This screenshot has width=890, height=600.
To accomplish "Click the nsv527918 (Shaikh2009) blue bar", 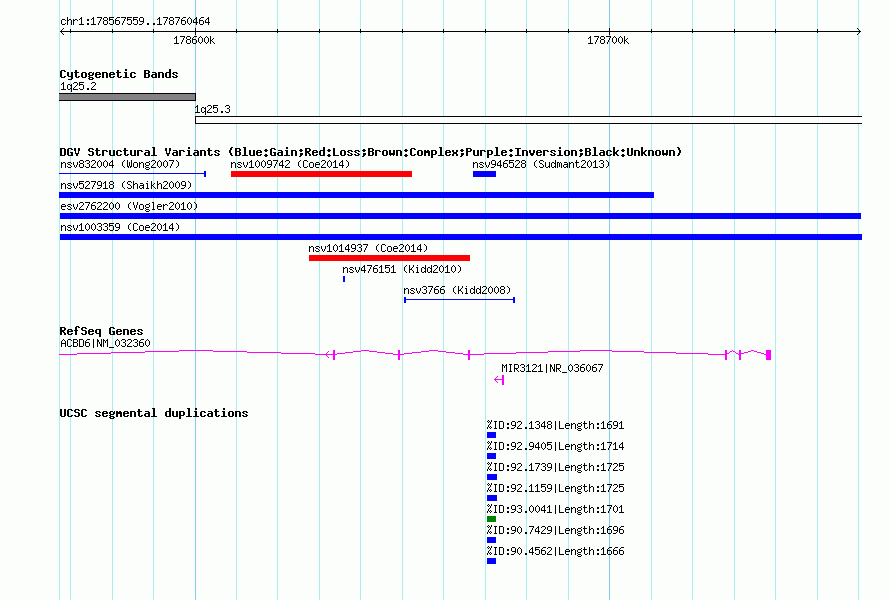I will pyautogui.click(x=356, y=195).
